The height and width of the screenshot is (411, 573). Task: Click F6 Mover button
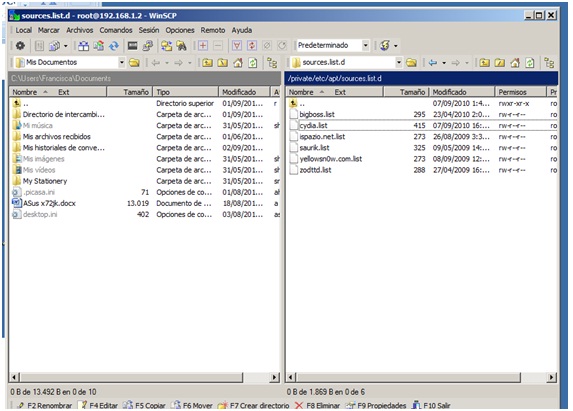pyautogui.click(x=192, y=406)
